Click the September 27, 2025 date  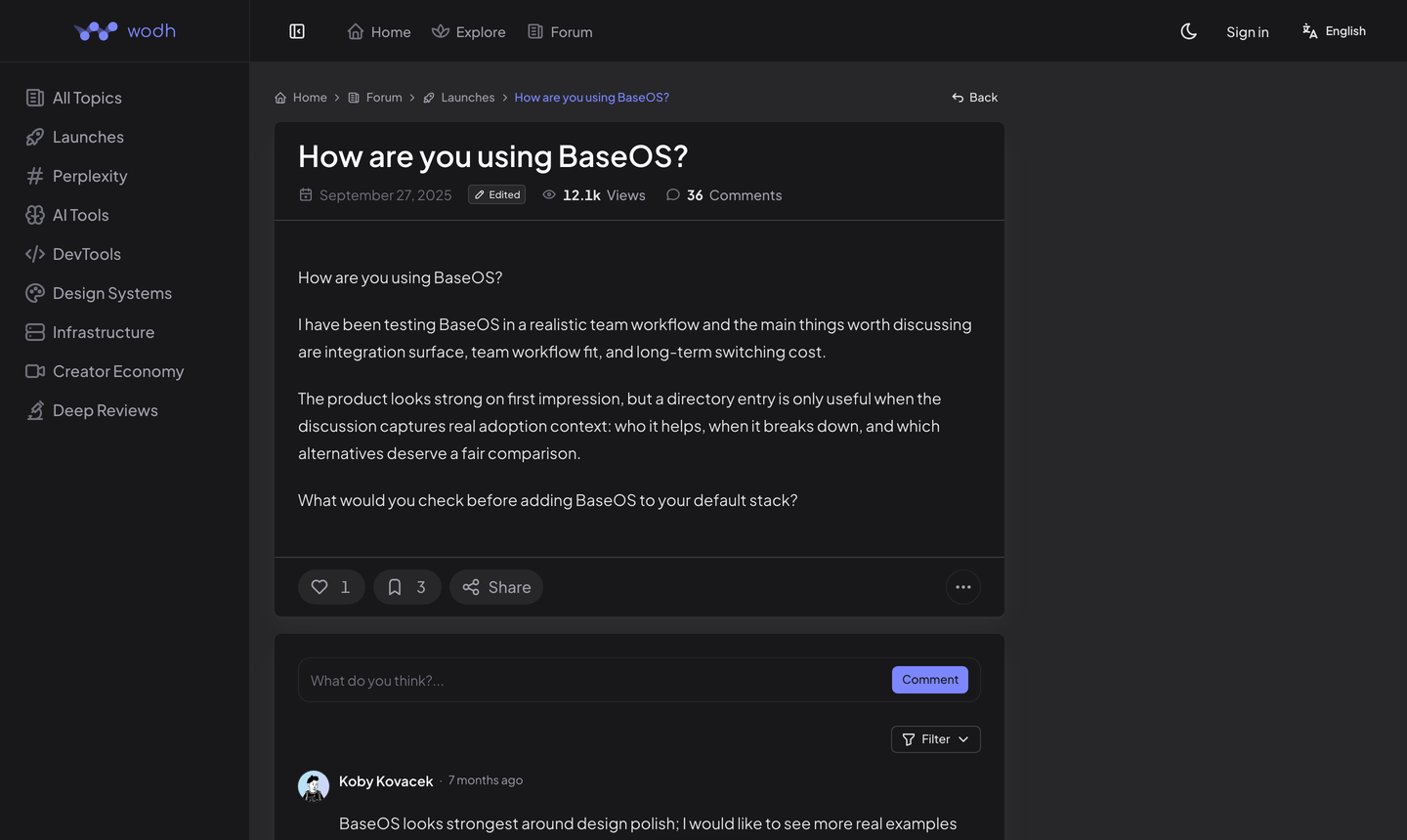[x=386, y=195]
